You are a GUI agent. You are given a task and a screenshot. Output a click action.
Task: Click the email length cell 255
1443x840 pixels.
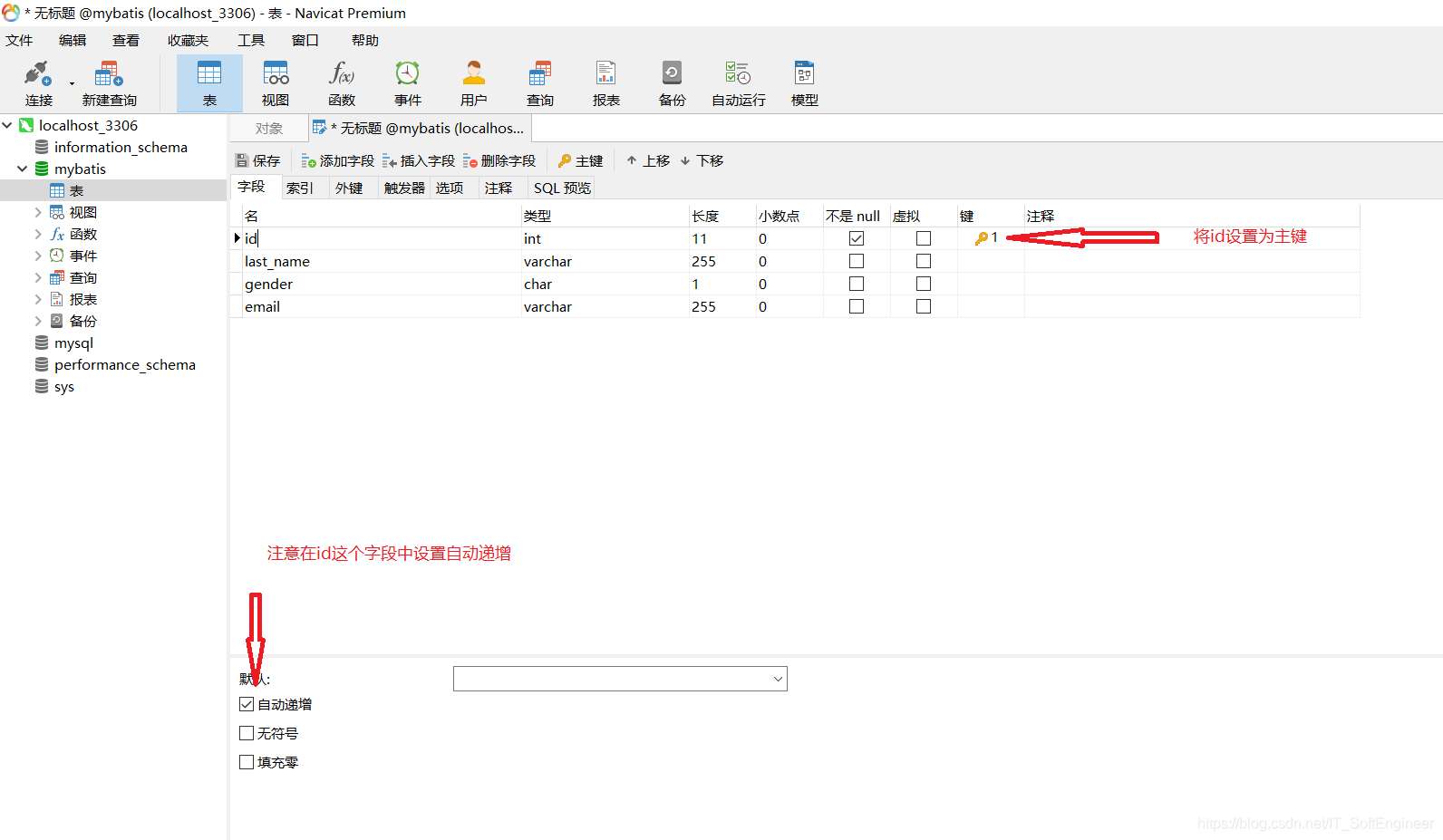(x=721, y=306)
